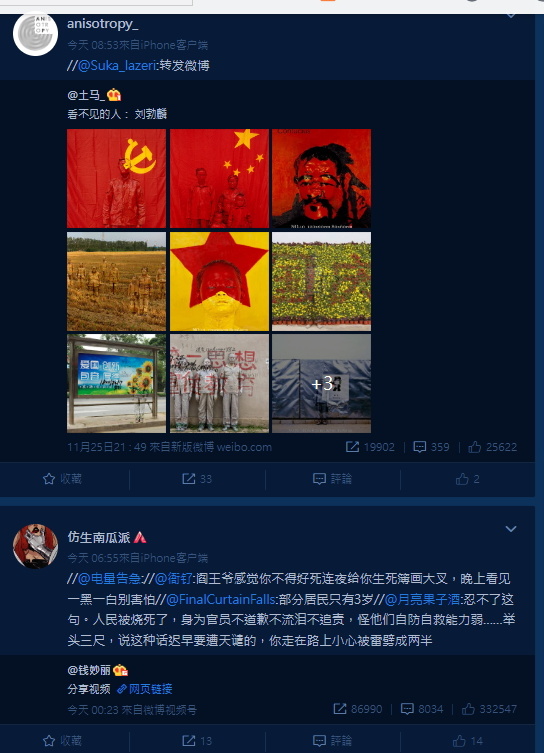Expand options chevron on 仿生南瓜派 post

[x=511, y=529]
